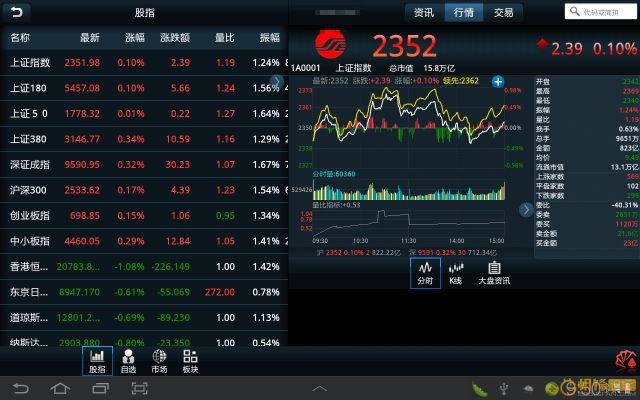Expand the system bar up-chevron
Viewport: 640px width, 400px height.
[x=320, y=389]
